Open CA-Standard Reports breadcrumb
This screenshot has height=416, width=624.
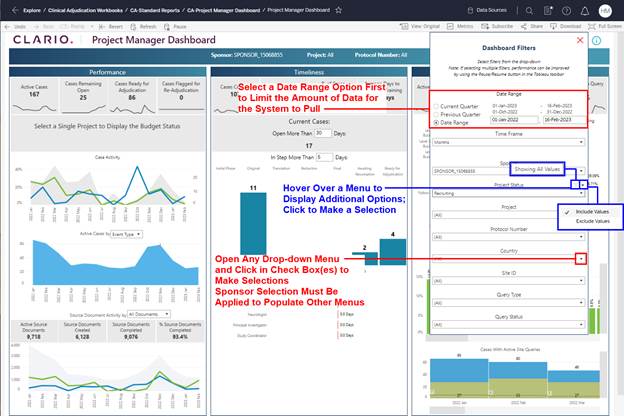click(x=155, y=10)
